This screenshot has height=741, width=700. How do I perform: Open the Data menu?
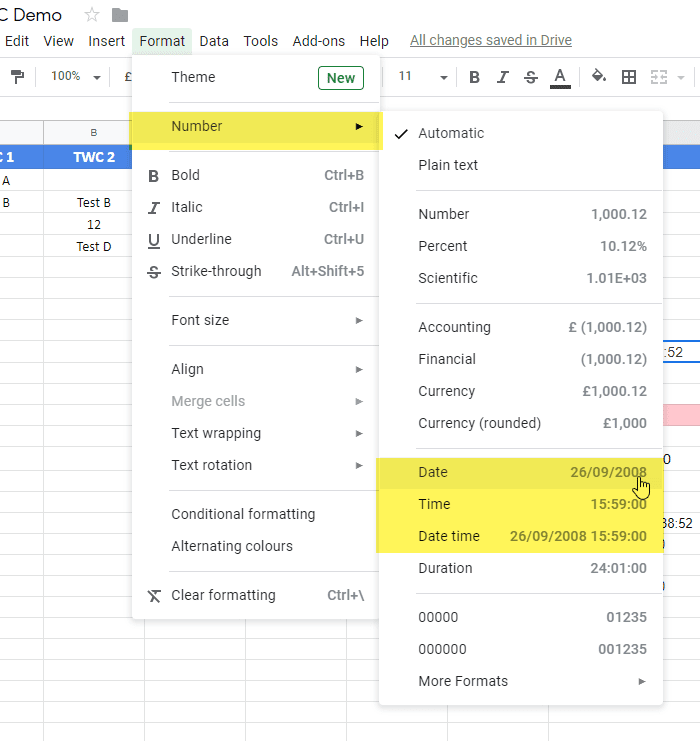(214, 41)
